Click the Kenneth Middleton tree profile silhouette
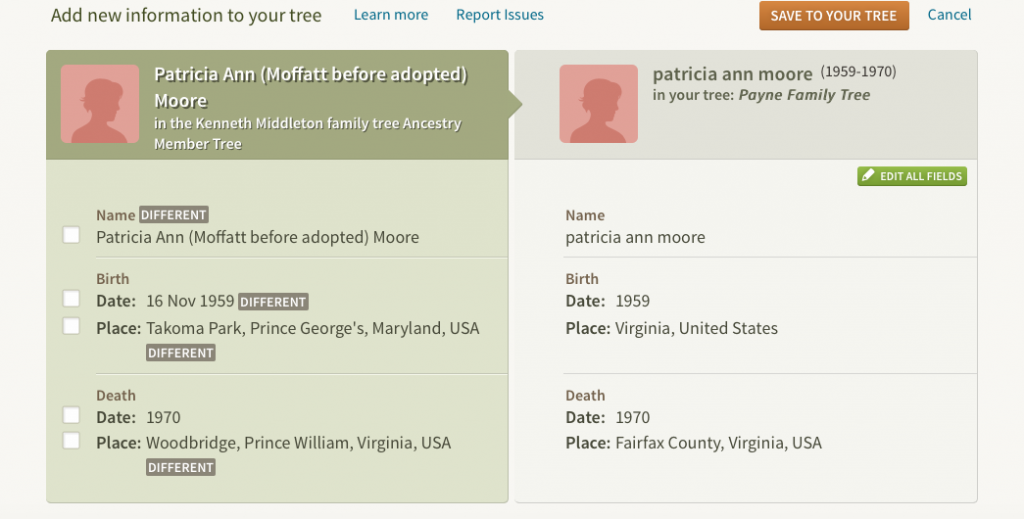 point(100,104)
